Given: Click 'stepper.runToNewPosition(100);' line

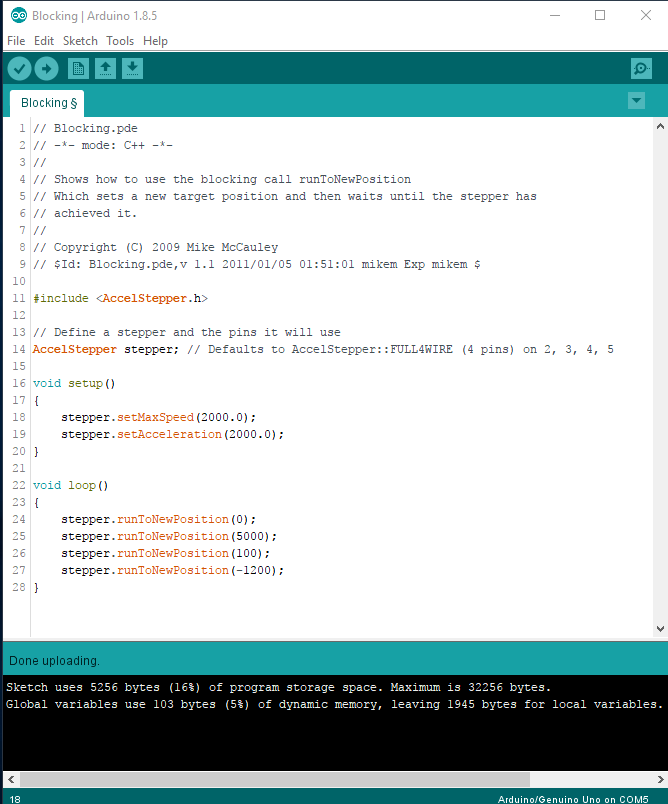Looking at the screenshot, I should point(165,553).
